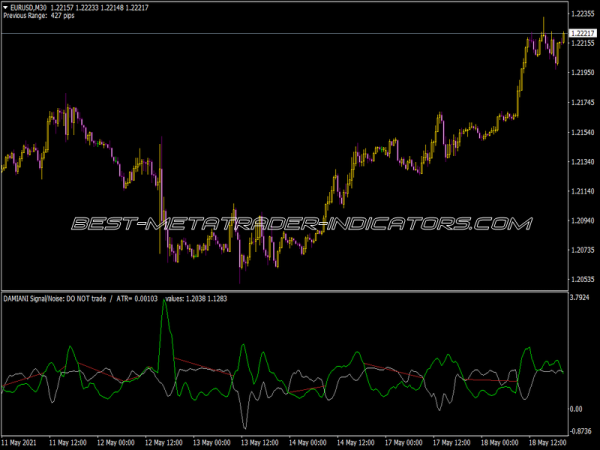Click the 11 May 2021 date label

coord(23,441)
